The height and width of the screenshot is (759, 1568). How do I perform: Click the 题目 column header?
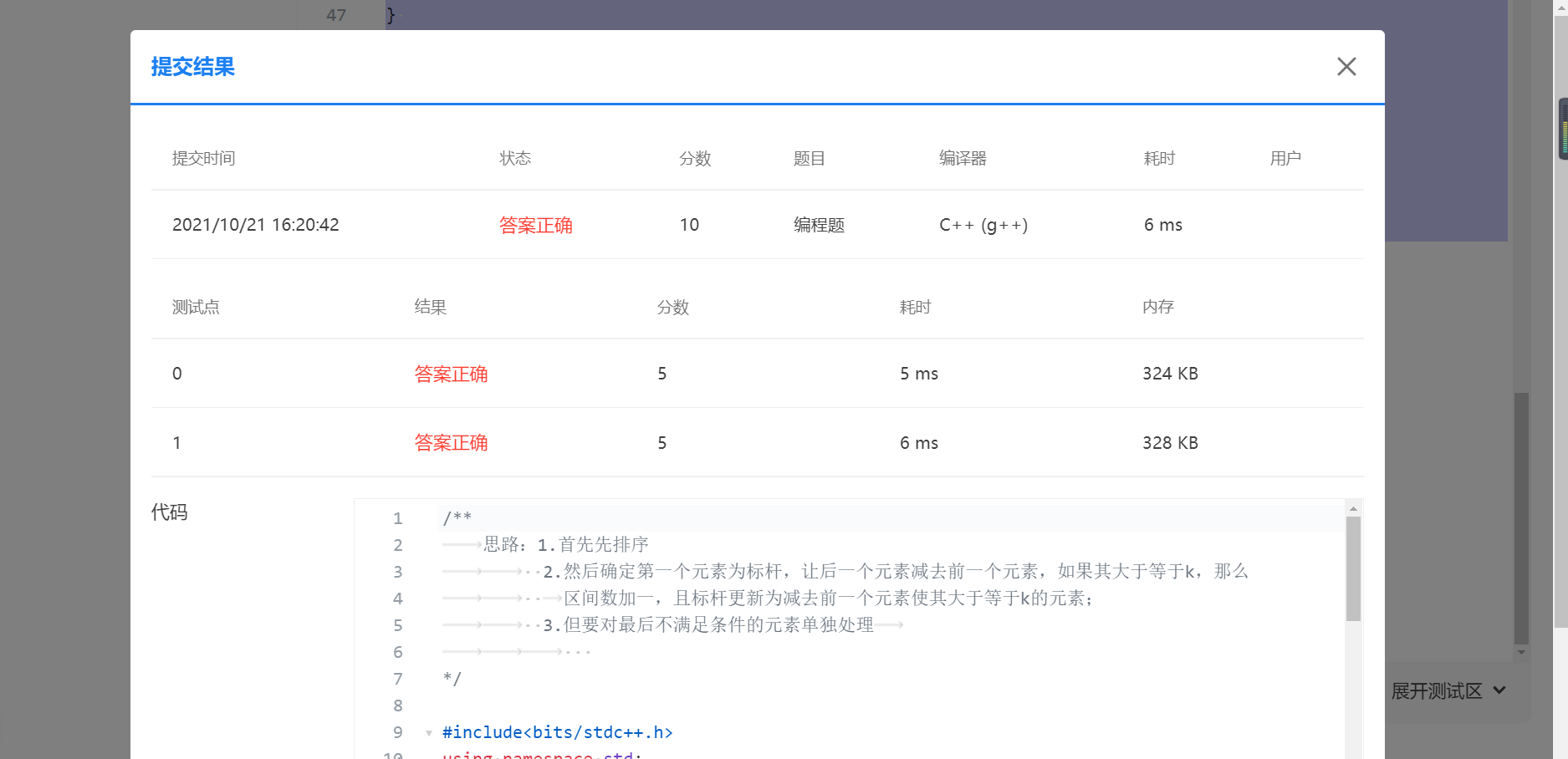tap(810, 159)
